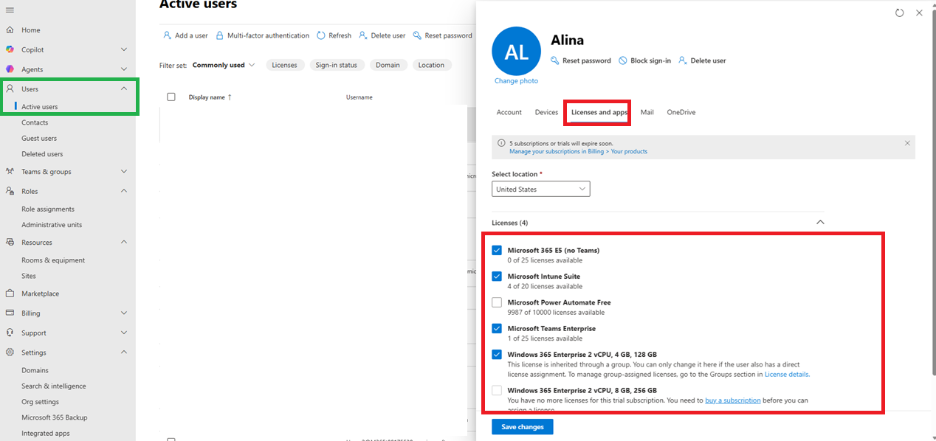Image resolution: width=936 pixels, height=441 pixels.
Task: Click the Support headset icon
Action: point(10,333)
